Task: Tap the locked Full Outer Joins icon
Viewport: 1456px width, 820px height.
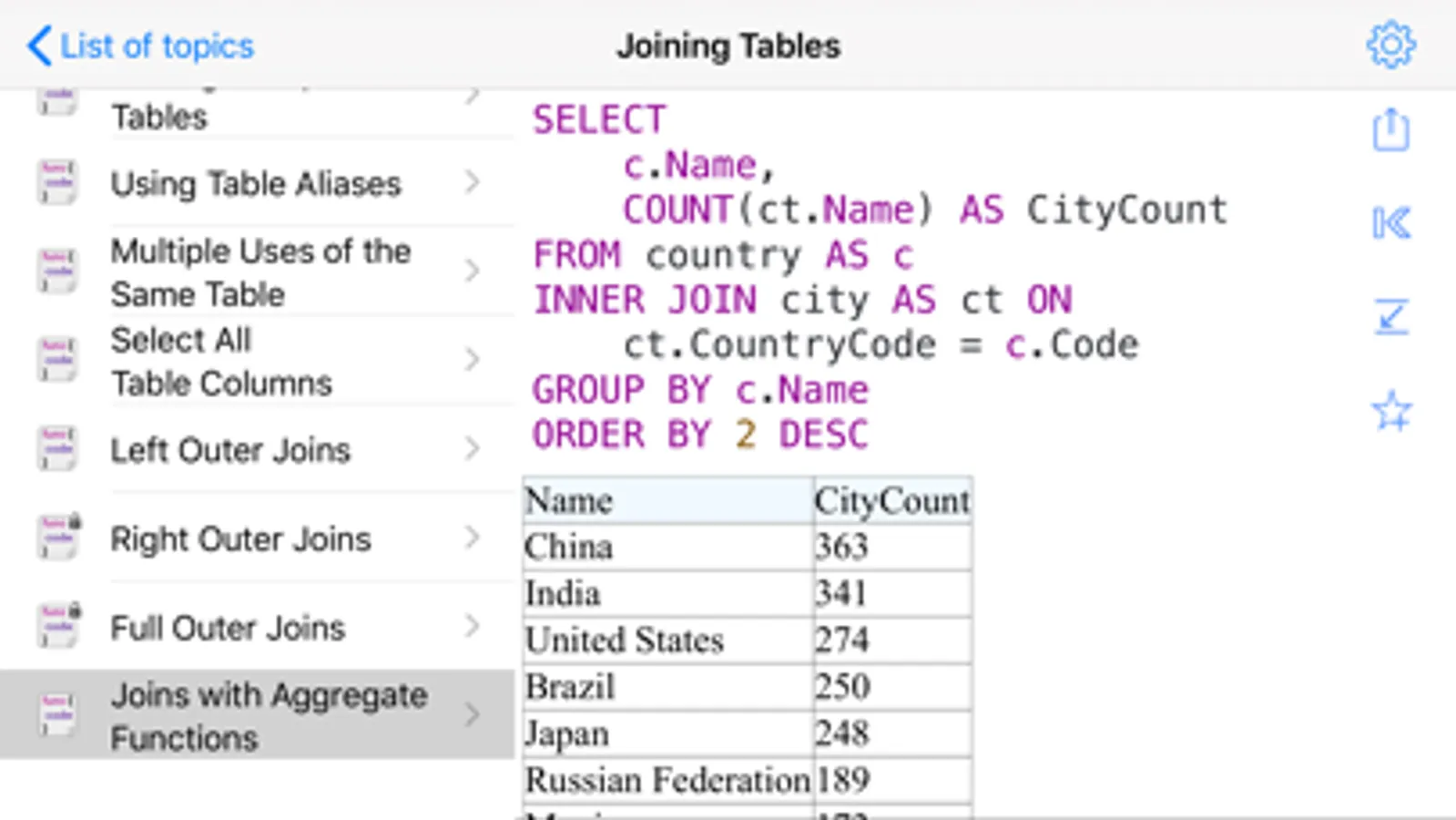Action: pos(59,625)
